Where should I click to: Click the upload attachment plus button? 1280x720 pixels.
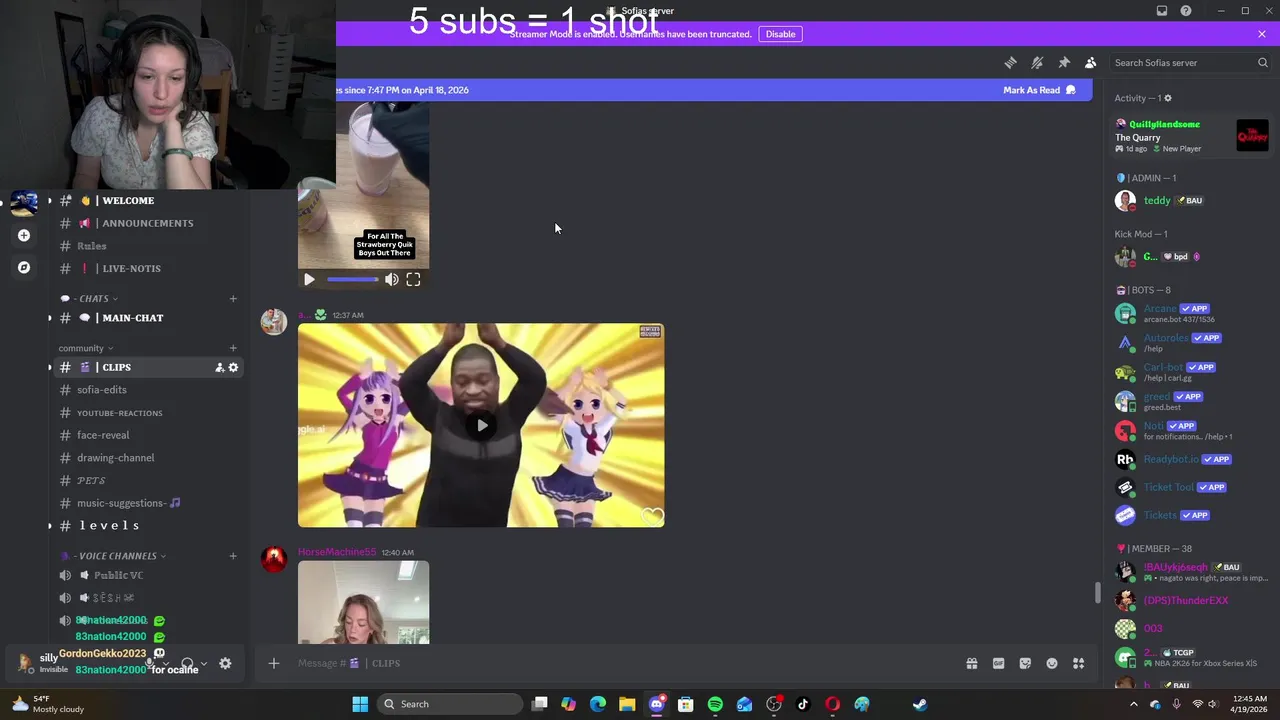pyautogui.click(x=273, y=663)
